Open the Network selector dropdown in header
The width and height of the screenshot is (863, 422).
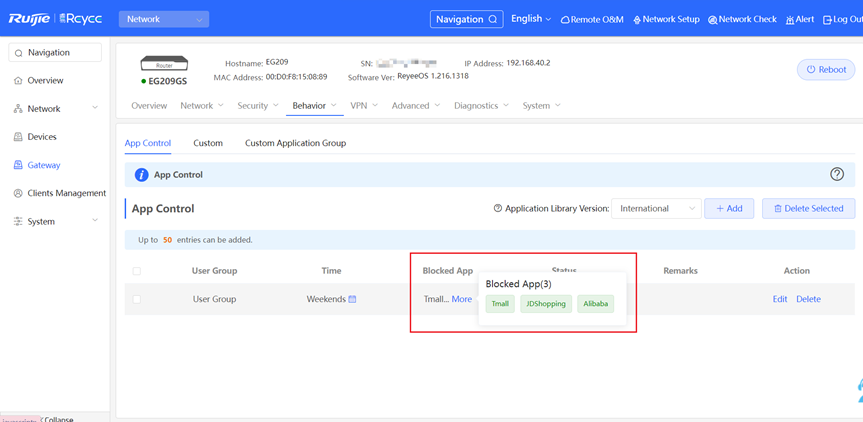point(163,19)
